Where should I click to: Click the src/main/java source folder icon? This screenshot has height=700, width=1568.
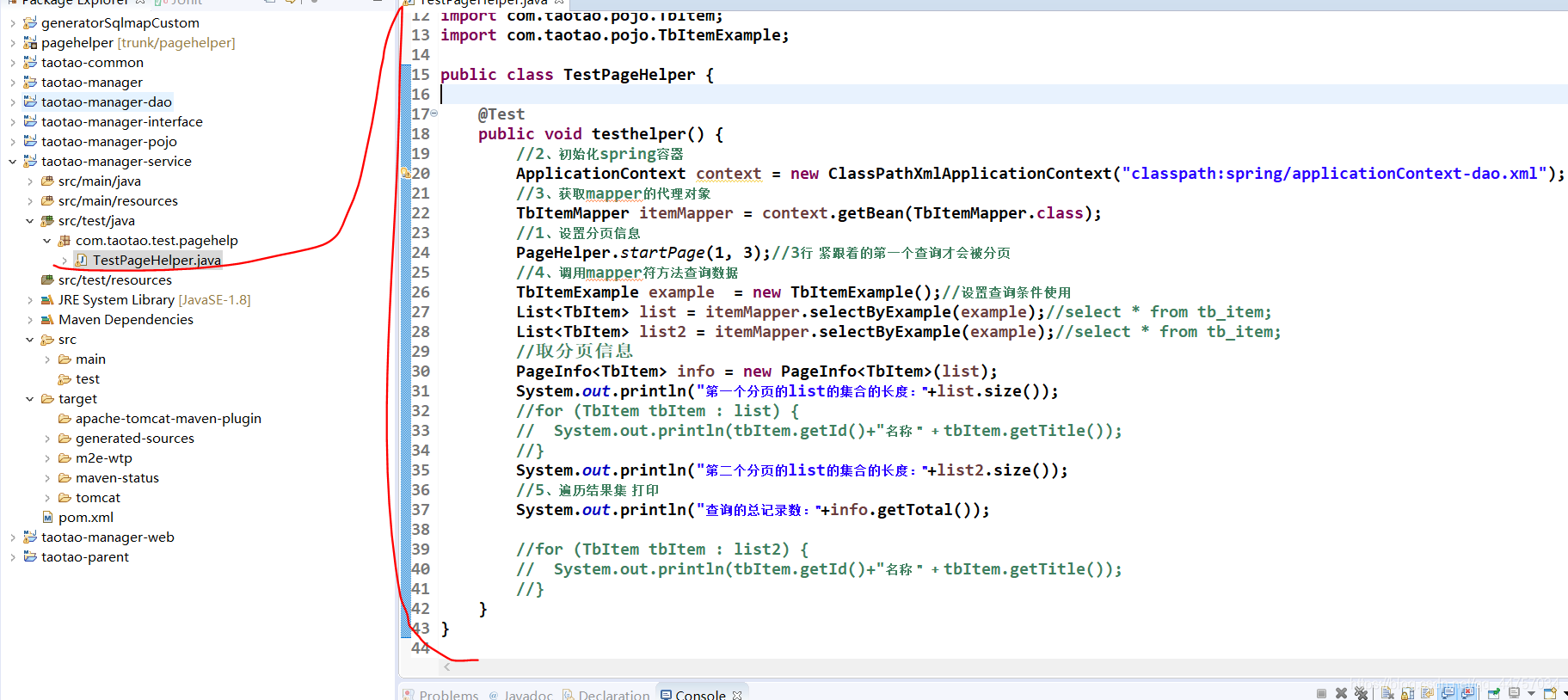pyautogui.click(x=47, y=181)
